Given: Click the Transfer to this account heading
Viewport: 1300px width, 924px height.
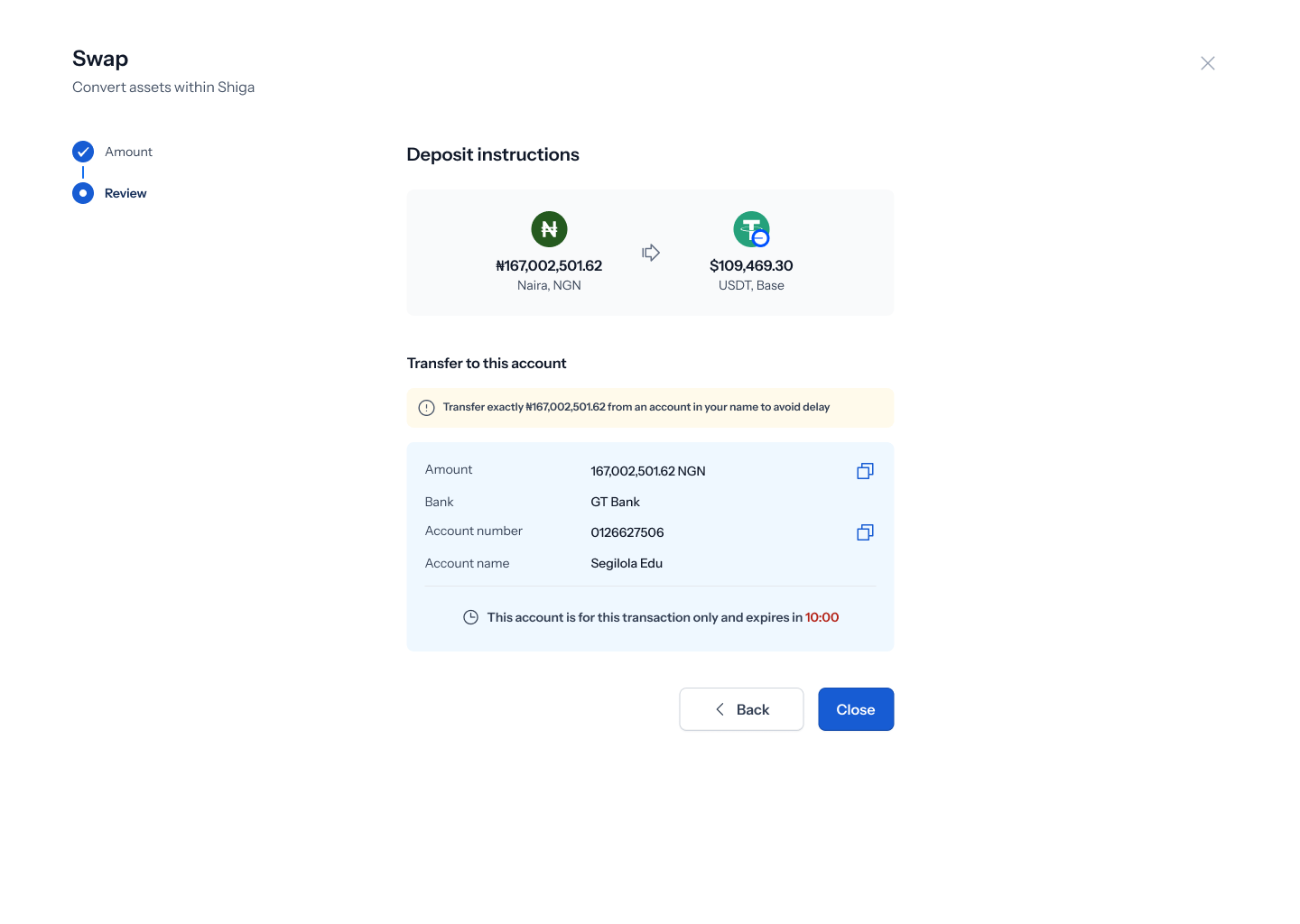Looking at the screenshot, I should (487, 363).
